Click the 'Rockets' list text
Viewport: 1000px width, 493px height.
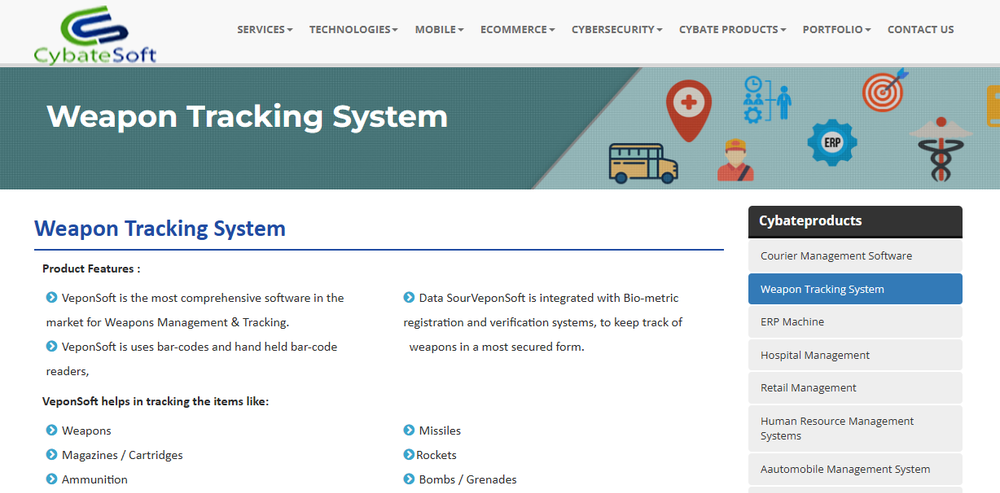pyautogui.click(x=436, y=455)
